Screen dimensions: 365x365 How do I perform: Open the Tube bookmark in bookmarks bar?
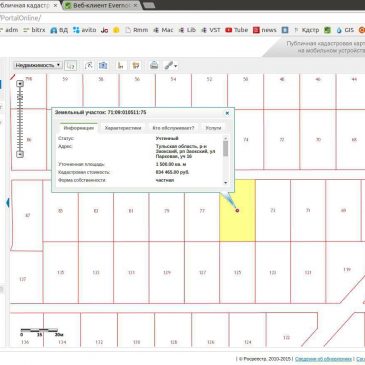coord(237,30)
